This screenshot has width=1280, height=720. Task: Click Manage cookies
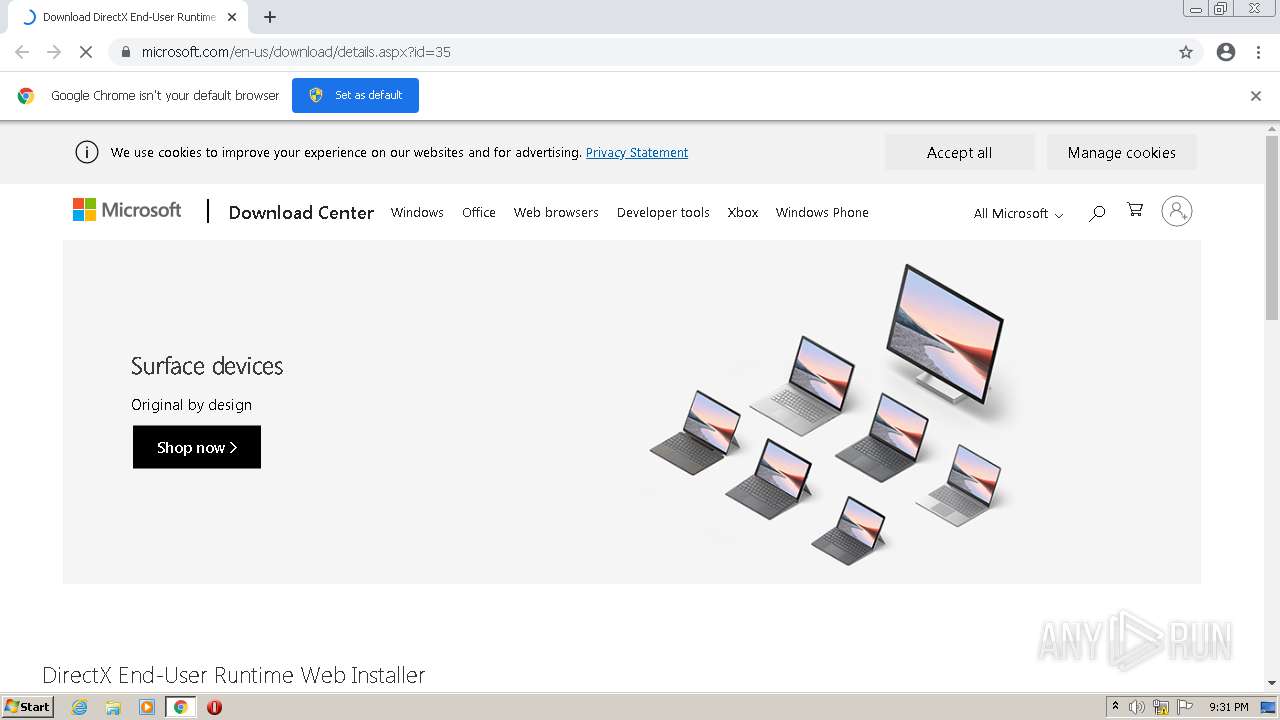tap(1121, 152)
